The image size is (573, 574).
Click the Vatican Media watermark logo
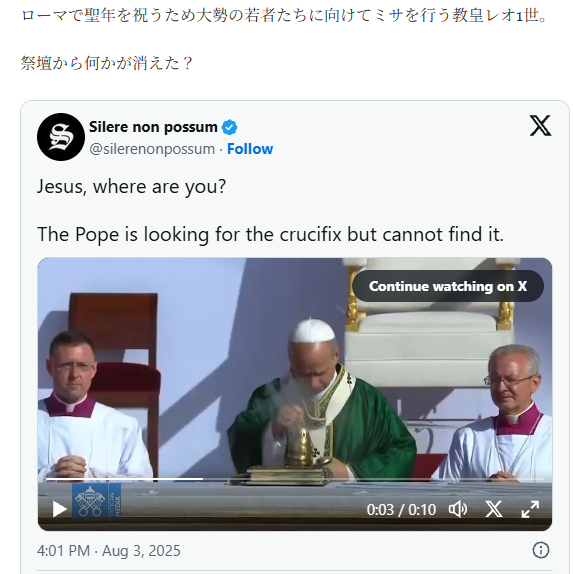coord(97,501)
